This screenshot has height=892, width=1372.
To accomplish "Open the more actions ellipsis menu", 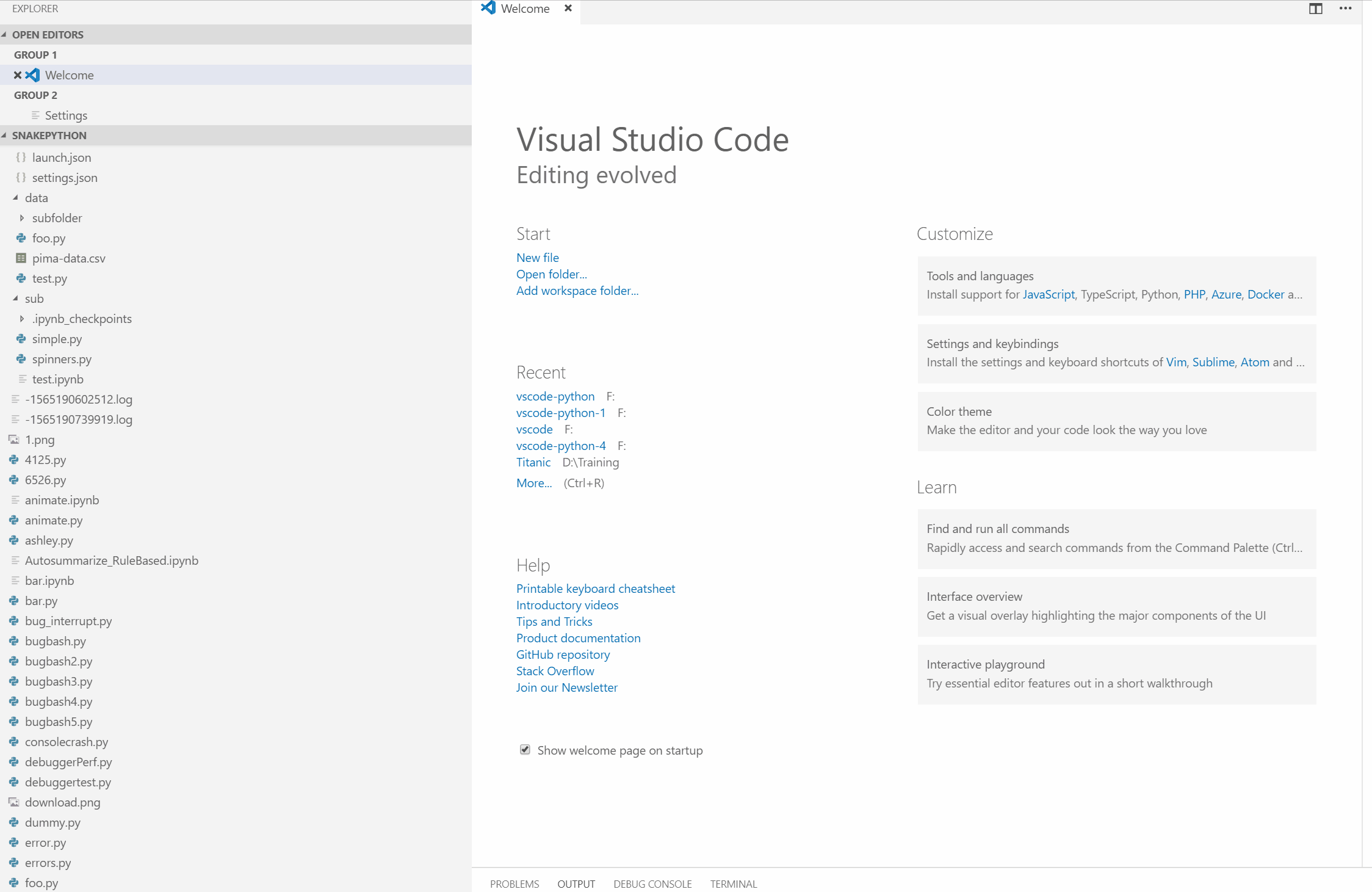I will pos(1345,9).
